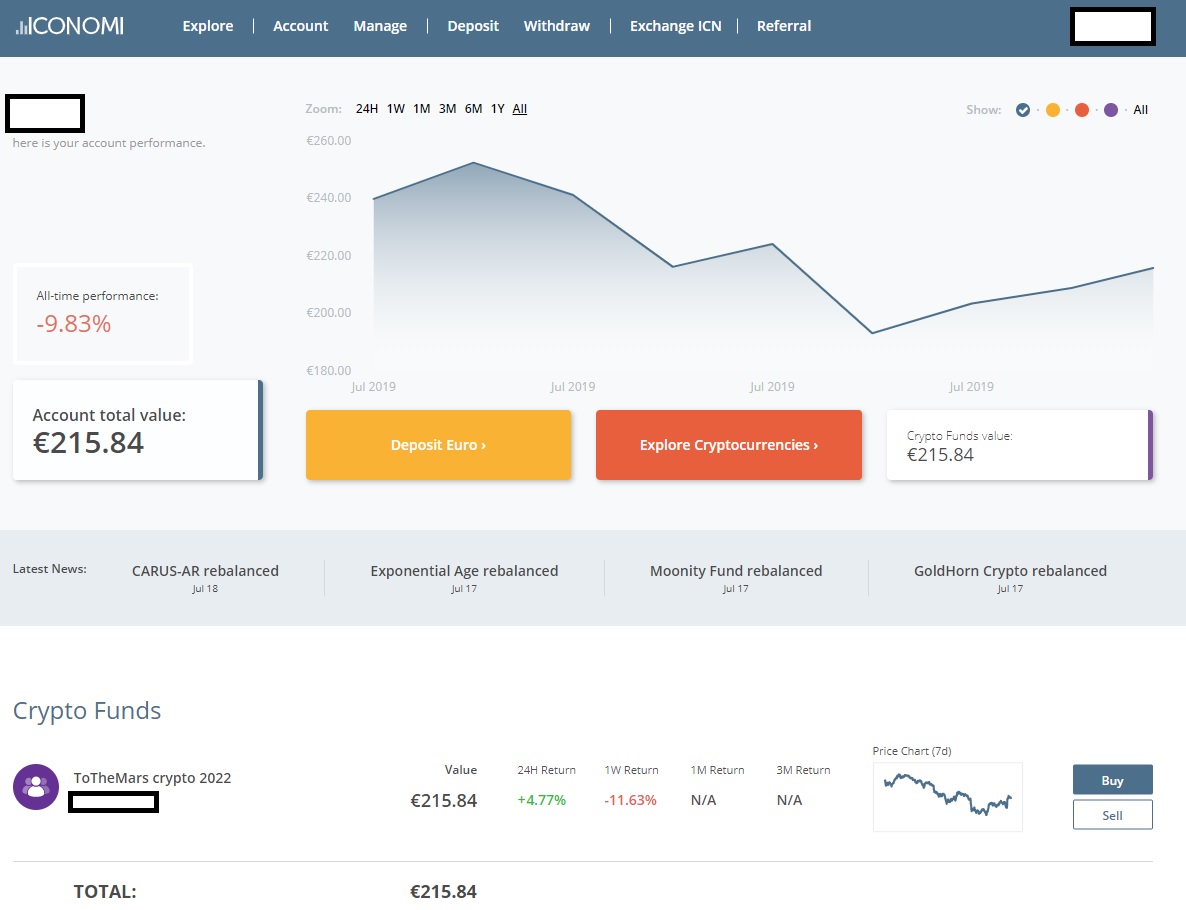Open the Manage menu
Screen dimensions: 1186x910
[380, 26]
